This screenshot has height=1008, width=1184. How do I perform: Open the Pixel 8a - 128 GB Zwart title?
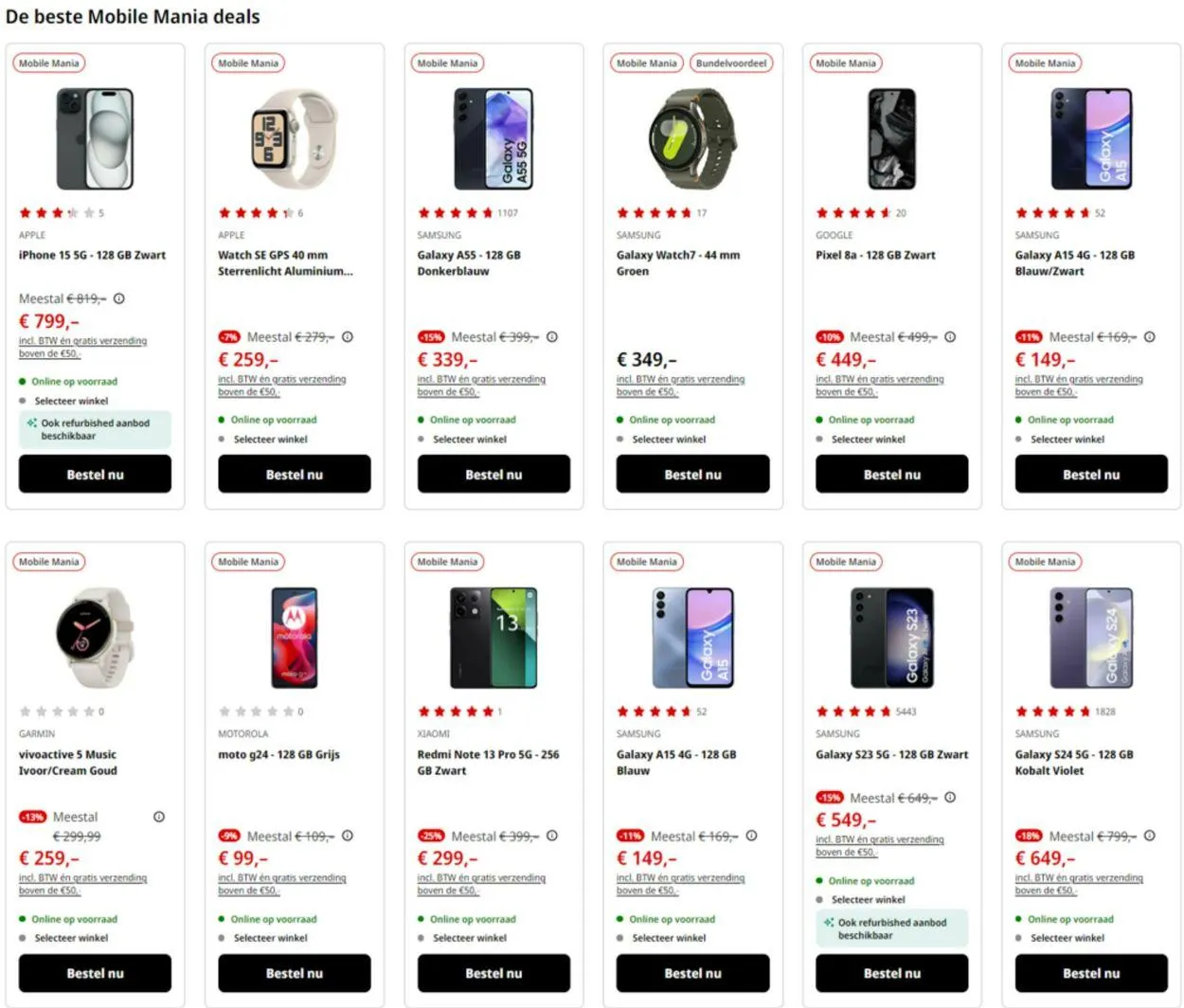tap(875, 255)
